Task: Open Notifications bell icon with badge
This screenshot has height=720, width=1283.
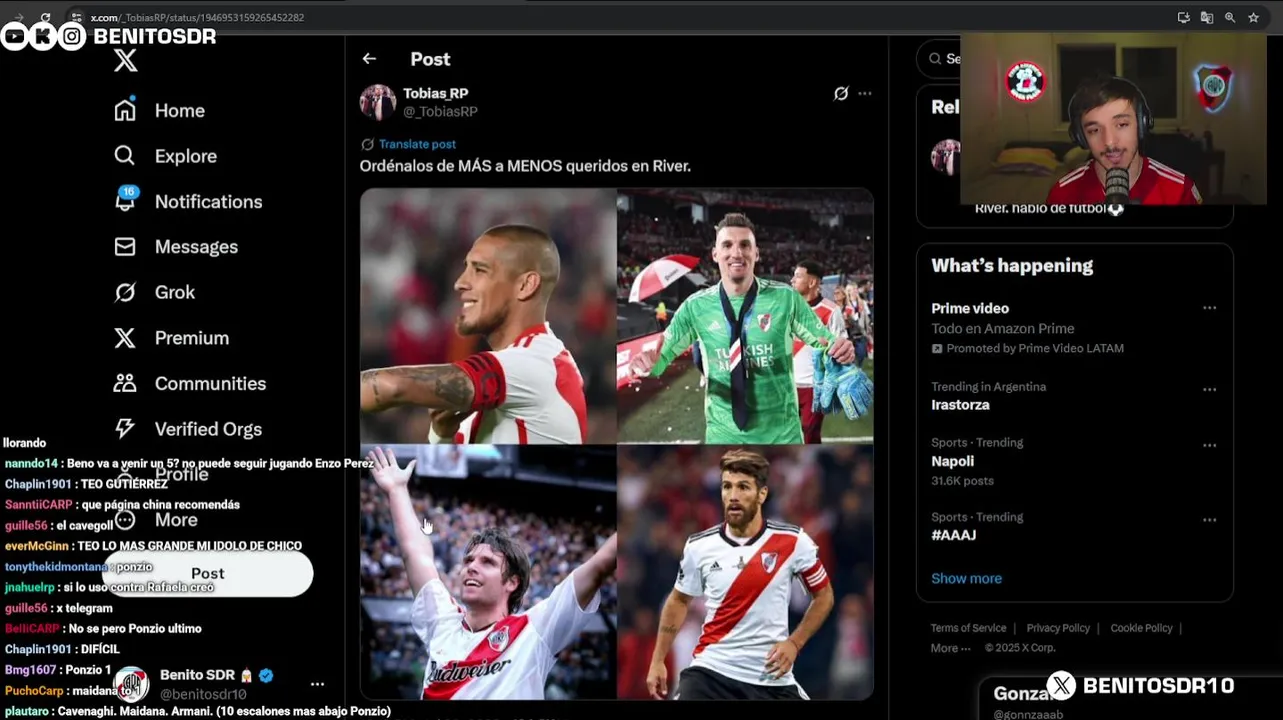Action: coord(125,199)
